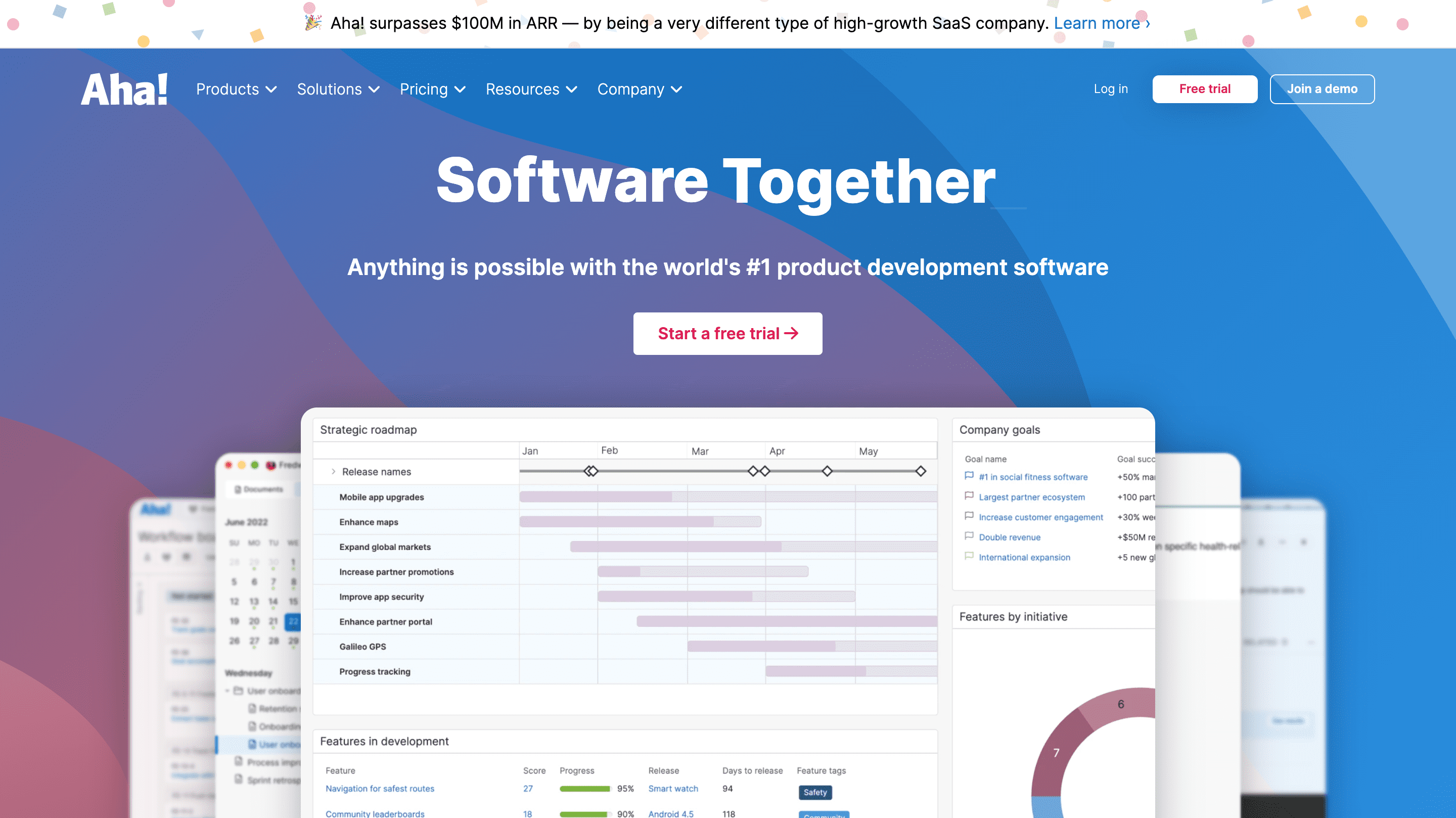
Task: Open Navigation for safest routes feature
Action: click(380, 788)
